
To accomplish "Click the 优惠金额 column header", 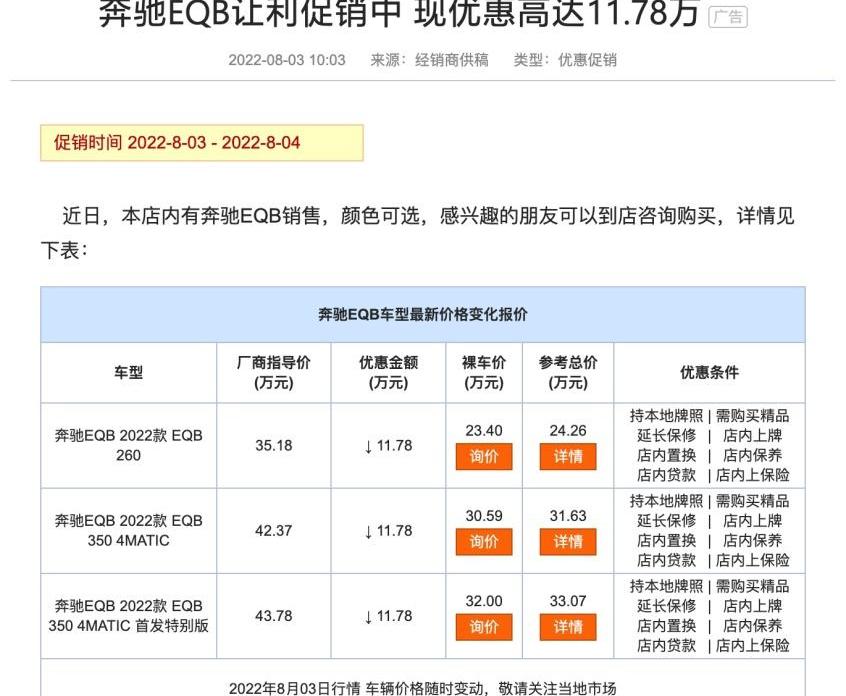I will [x=388, y=372].
